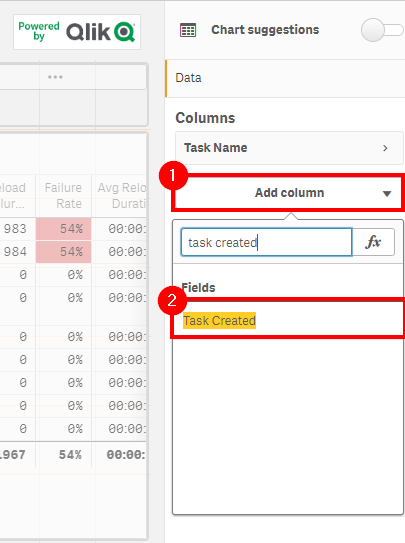Expand the Add column dropdown arrow
Image resolution: width=405 pixels, height=543 pixels.
click(x=387, y=193)
